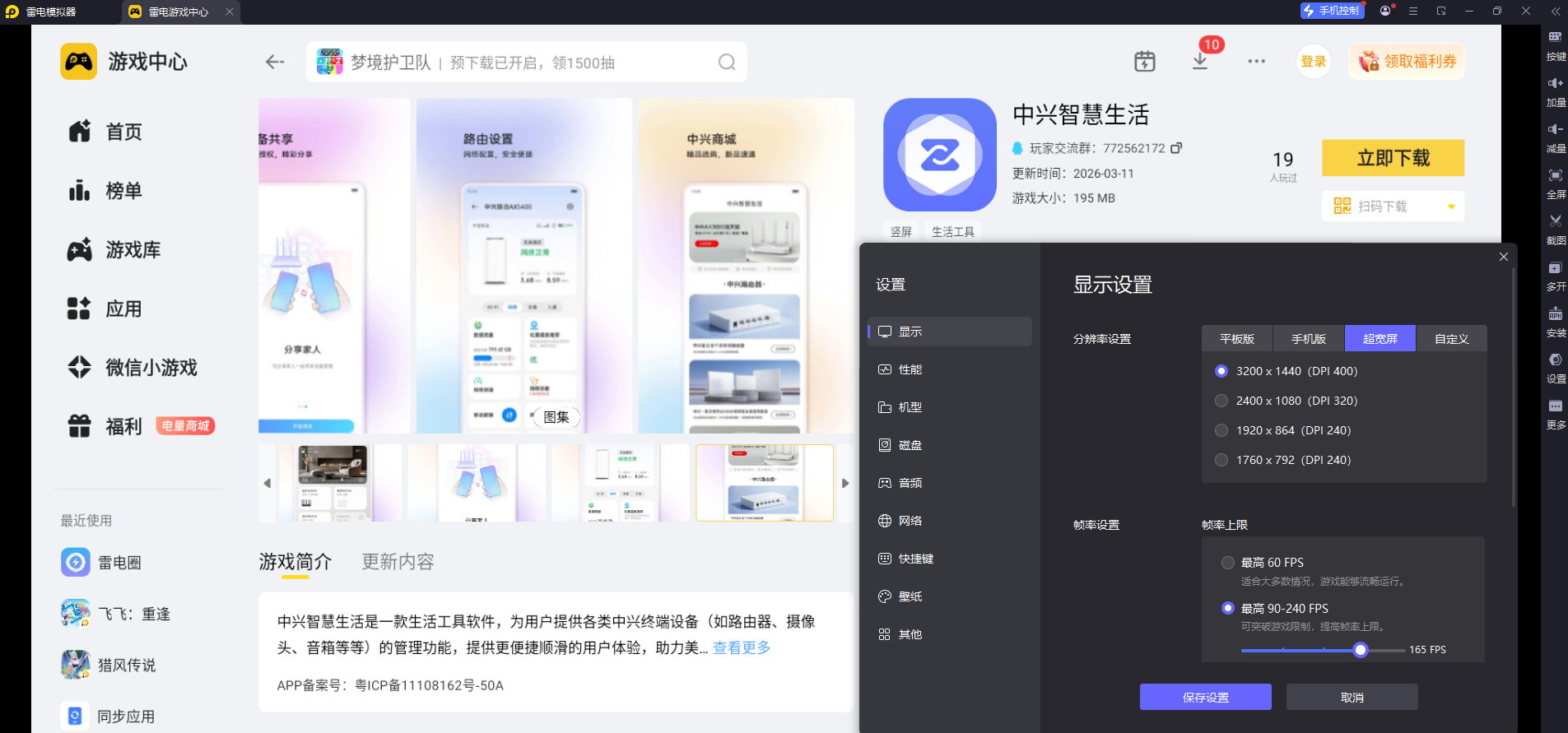Open 机型 device model settings category
This screenshot has height=733, width=1568.
(x=949, y=407)
